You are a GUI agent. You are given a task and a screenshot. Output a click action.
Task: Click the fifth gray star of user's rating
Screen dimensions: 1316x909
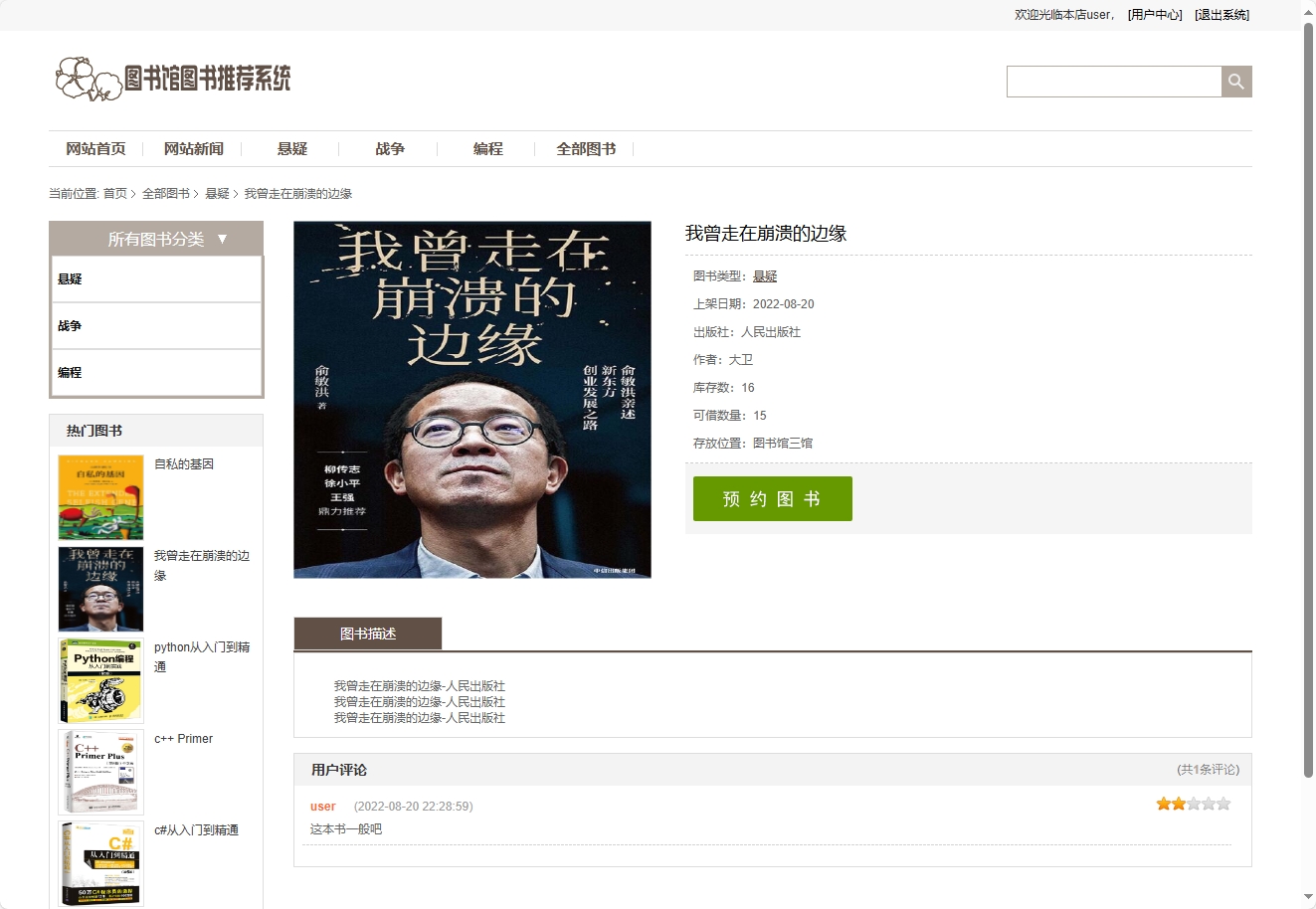pyautogui.click(x=1222, y=803)
